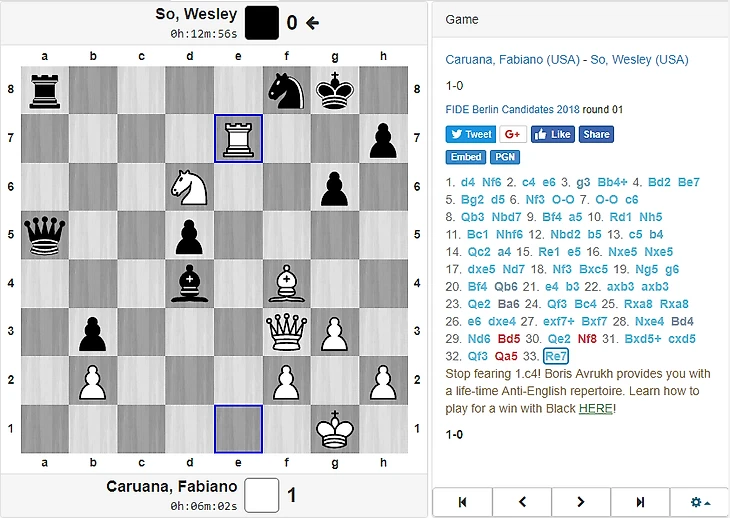Select the white knight on d6

190,187
